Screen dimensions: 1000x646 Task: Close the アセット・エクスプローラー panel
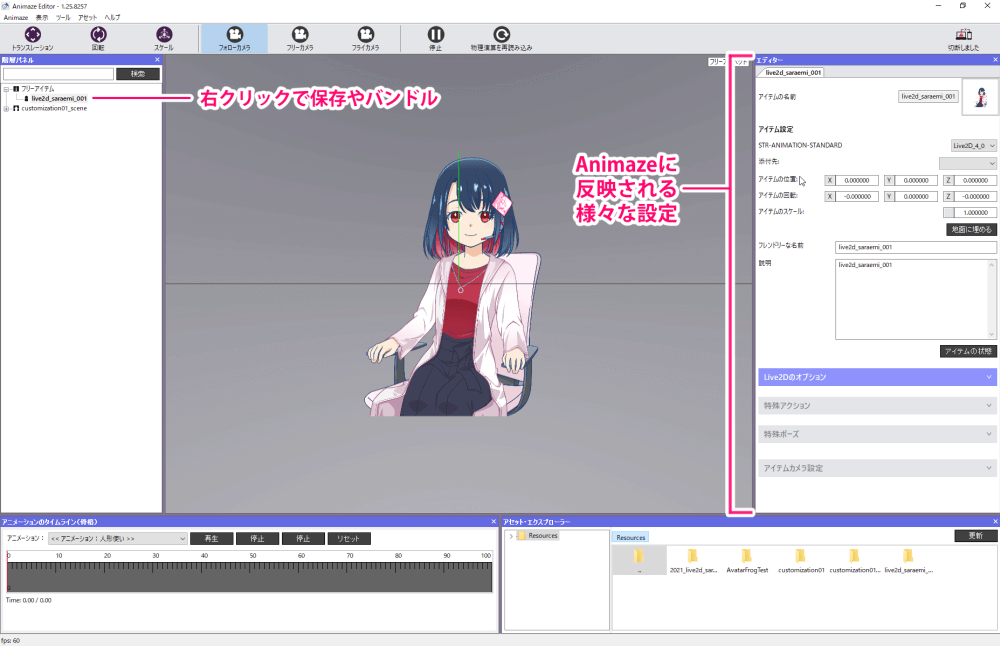click(x=995, y=522)
